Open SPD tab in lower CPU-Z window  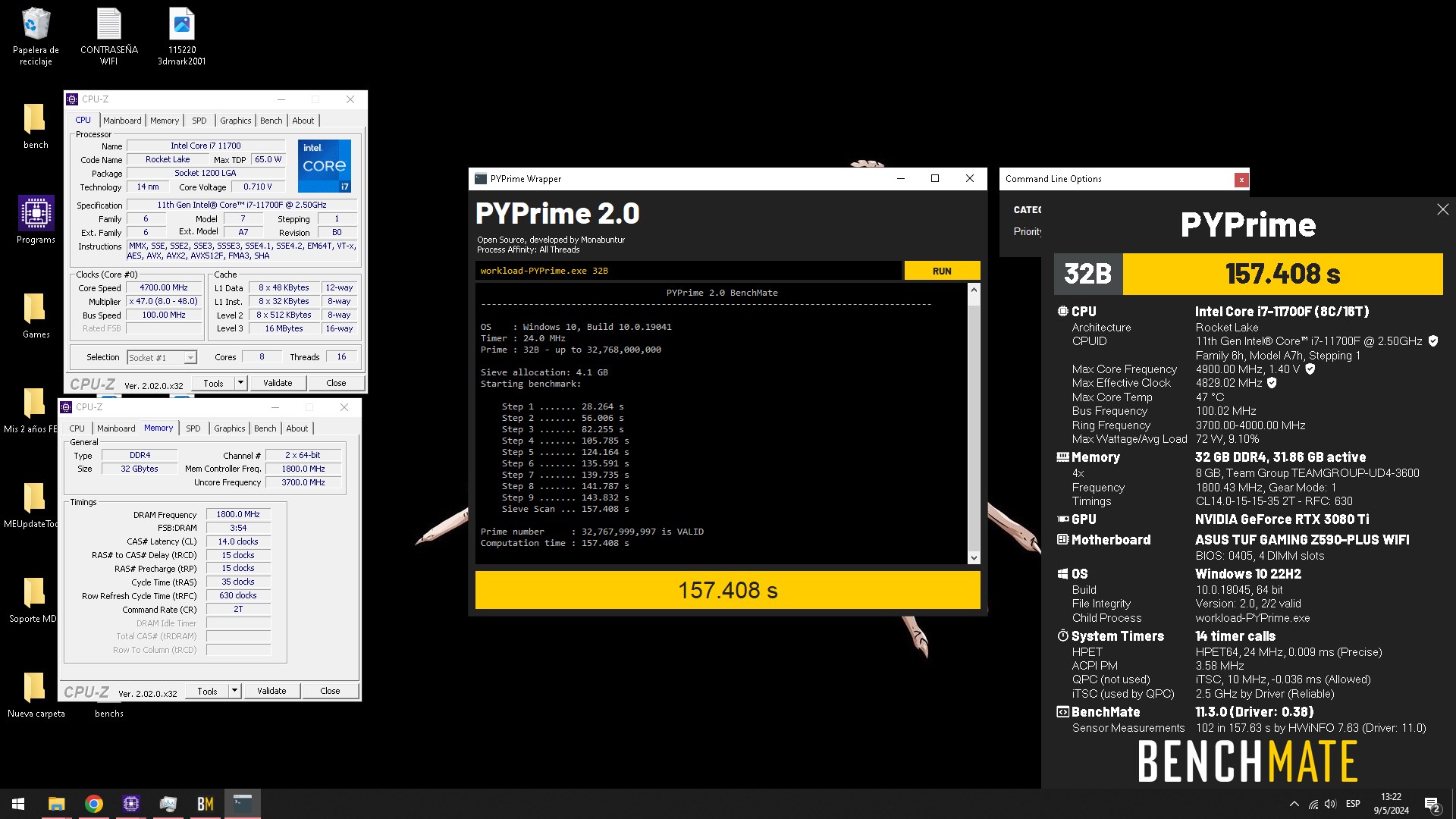tap(193, 428)
